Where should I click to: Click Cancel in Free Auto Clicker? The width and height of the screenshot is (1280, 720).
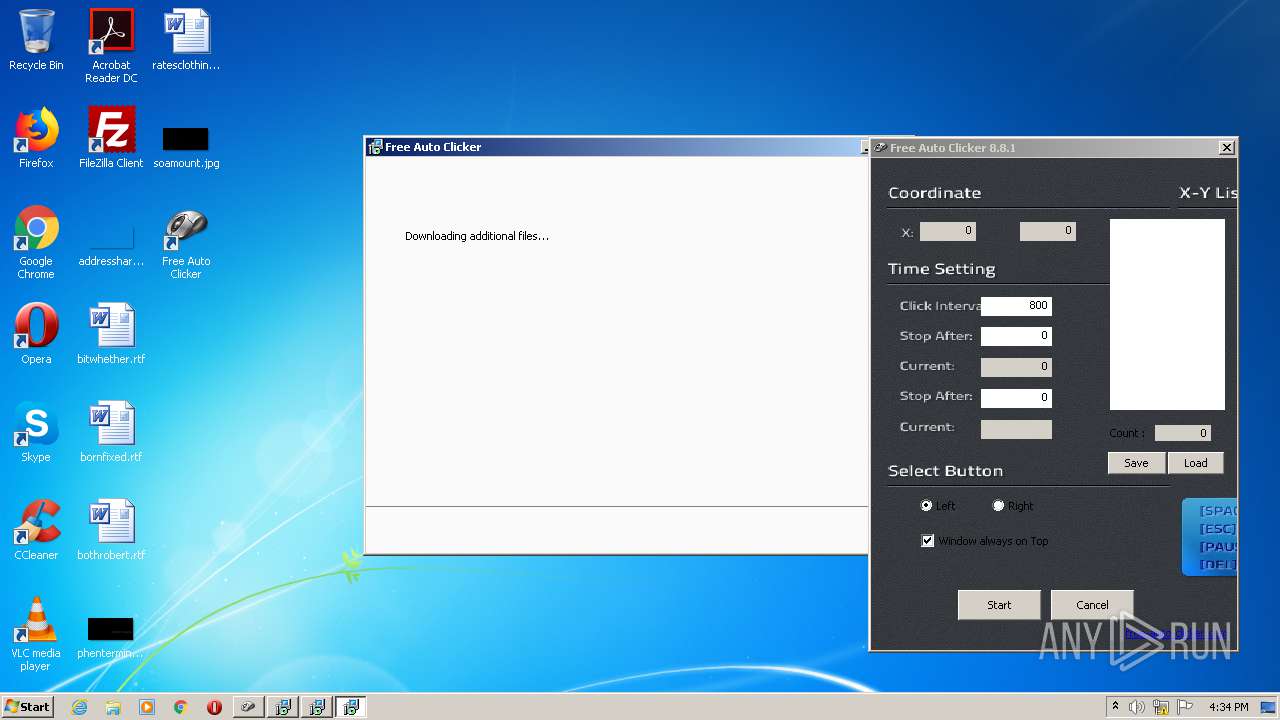click(1092, 605)
